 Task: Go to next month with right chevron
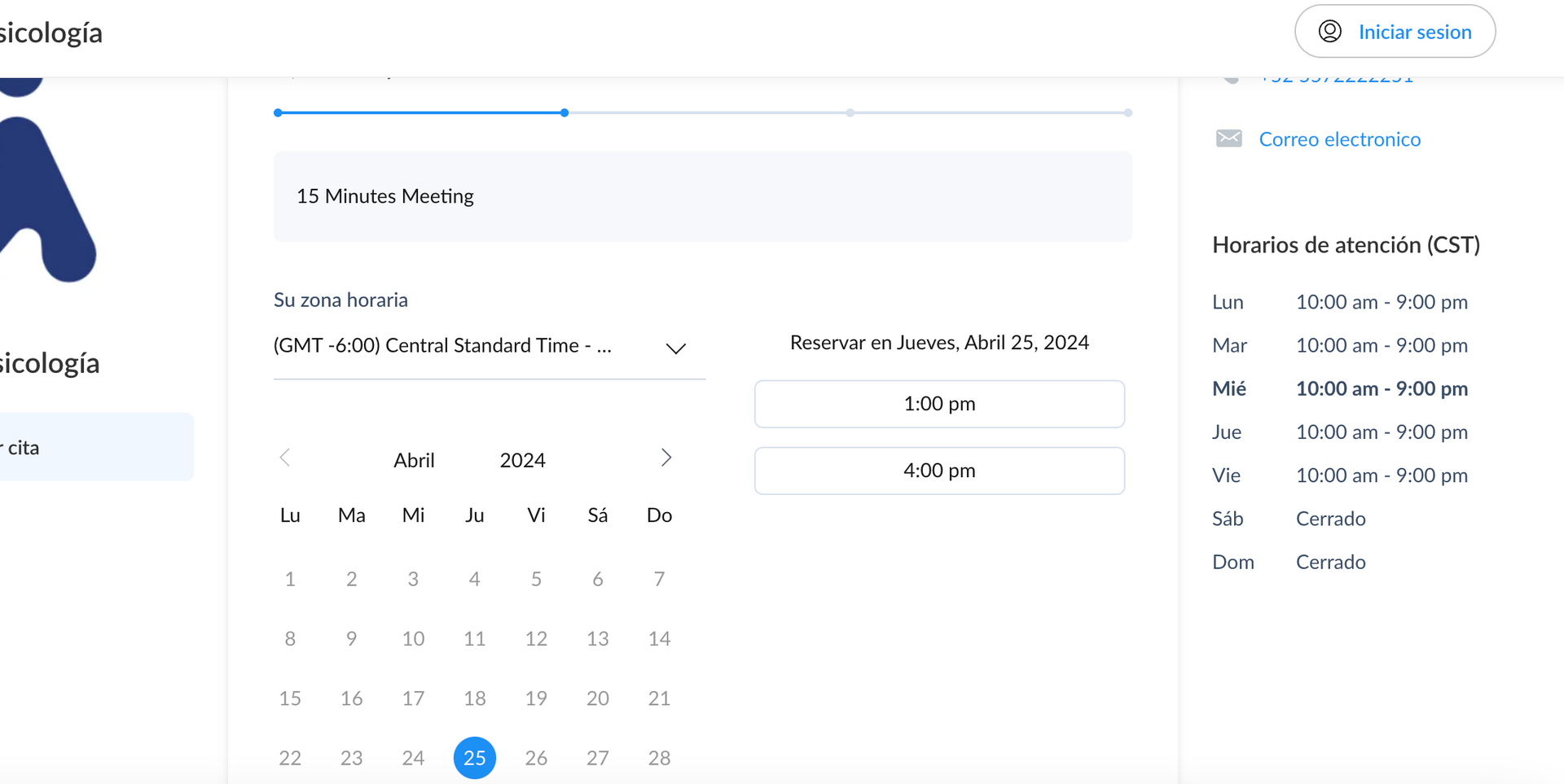pos(666,458)
